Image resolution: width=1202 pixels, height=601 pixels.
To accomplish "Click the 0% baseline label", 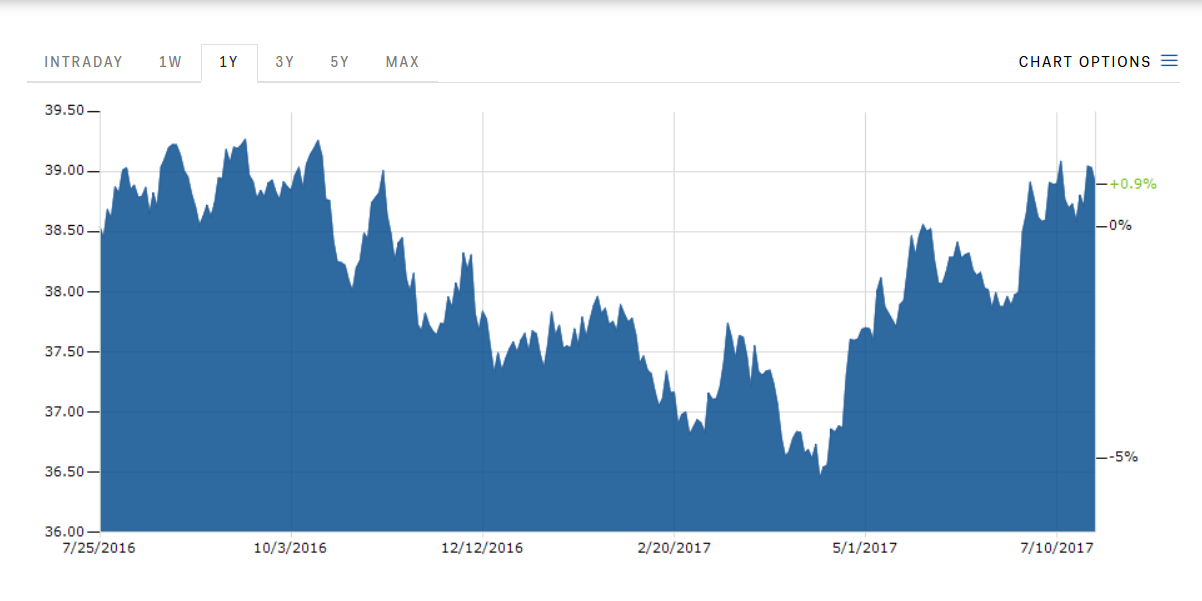I will 1121,225.
